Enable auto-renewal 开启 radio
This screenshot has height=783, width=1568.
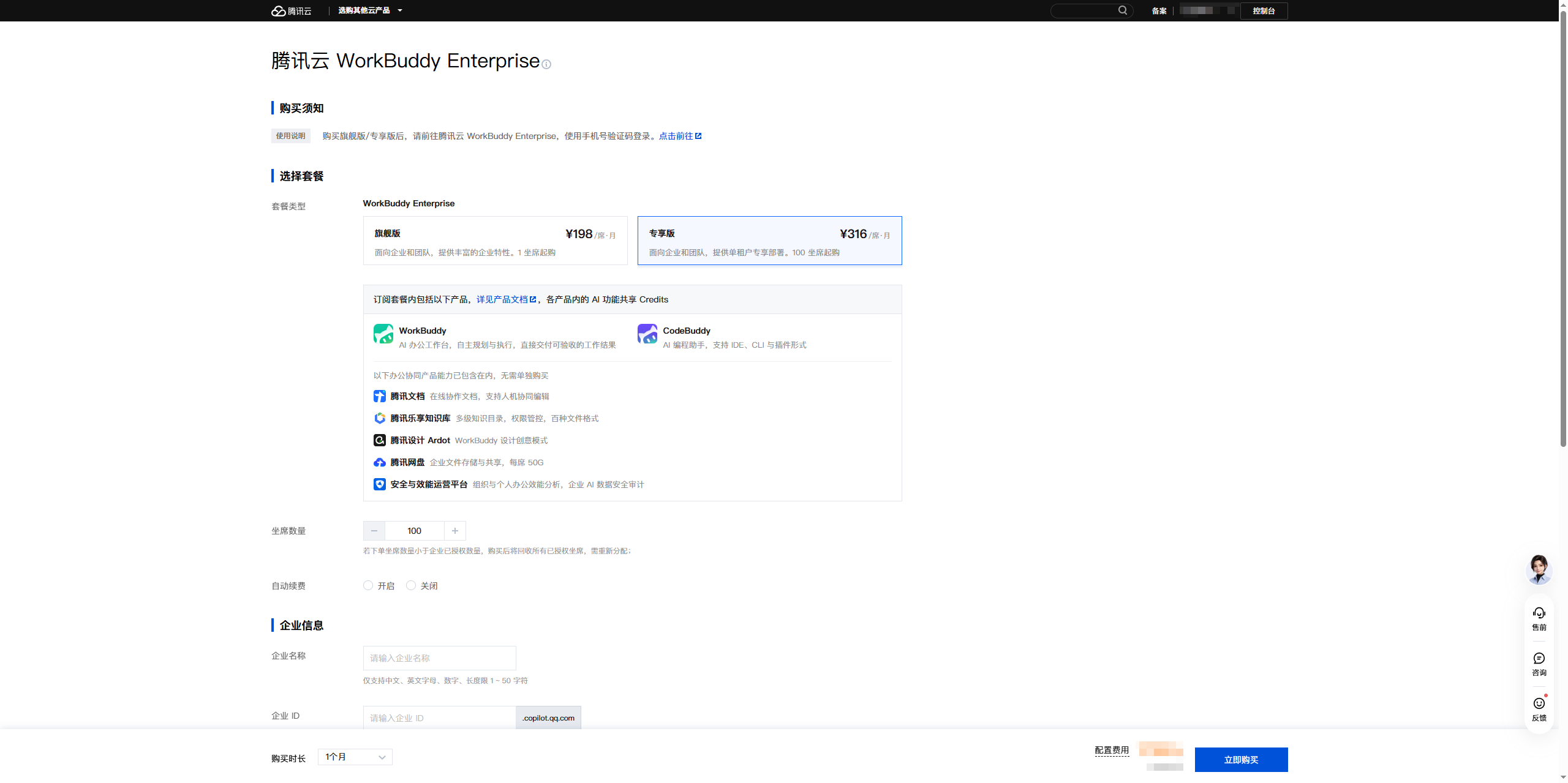(x=368, y=585)
